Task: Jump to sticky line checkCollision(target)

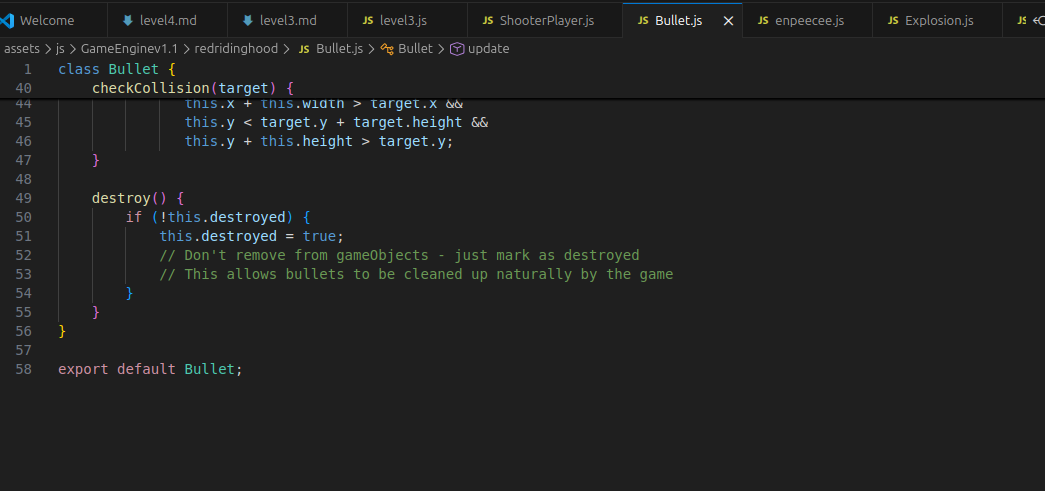Action: click(193, 88)
